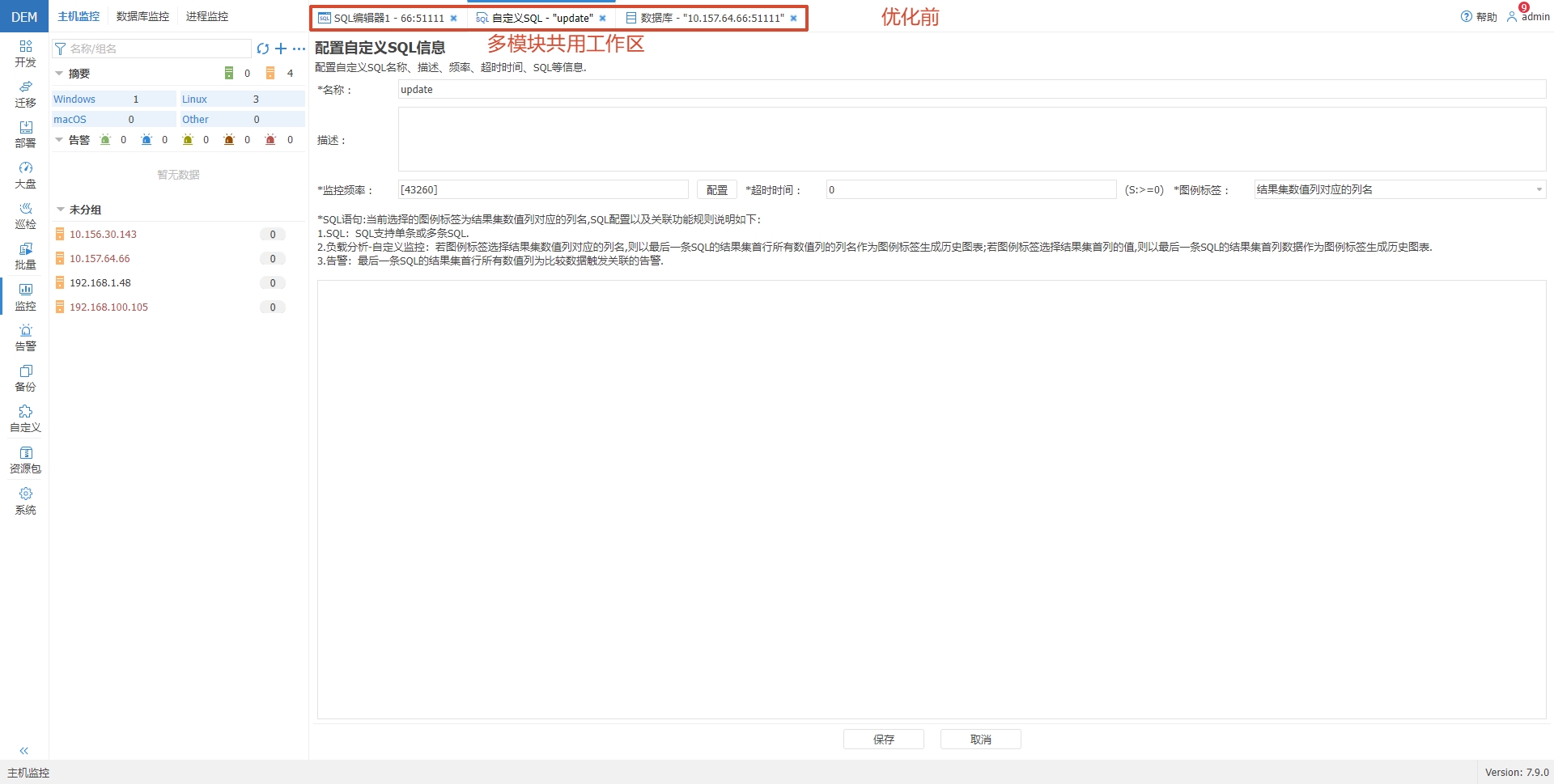Click the 帮助 help icon
Screen dimensions: 1554x784
tap(1478, 17)
